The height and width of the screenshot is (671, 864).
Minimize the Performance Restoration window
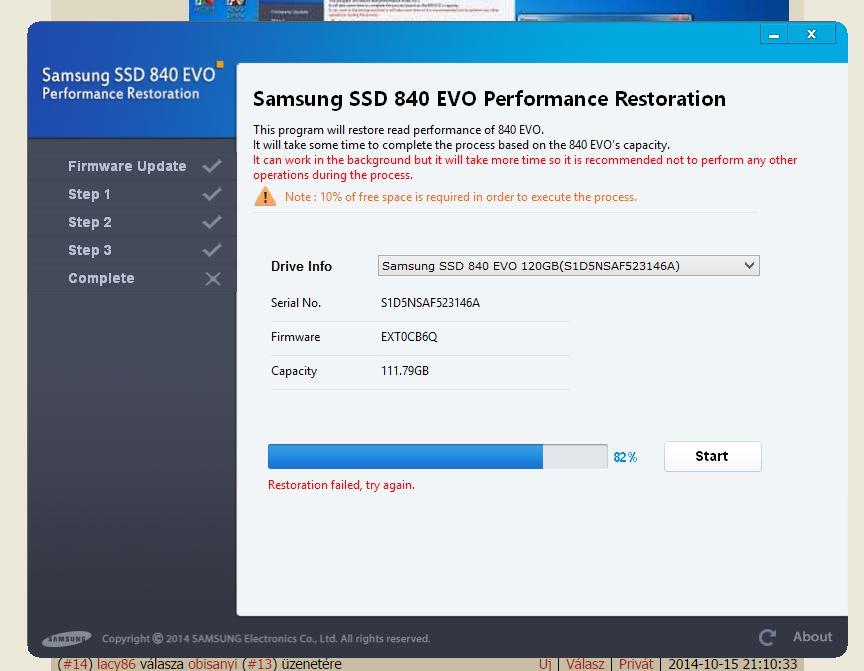(x=774, y=34)
